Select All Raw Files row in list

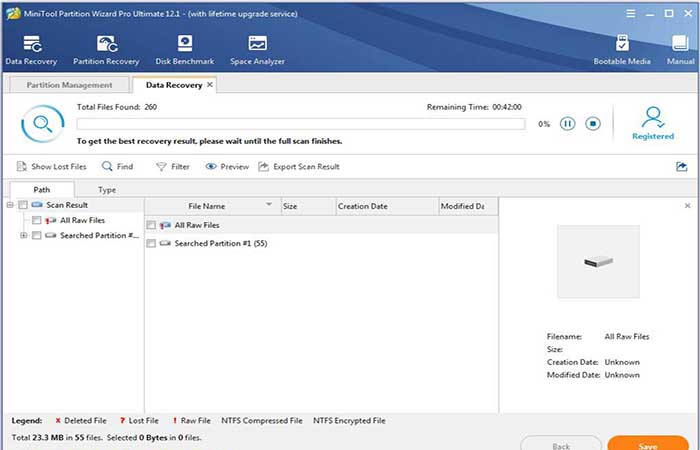click(x=321, y=225)
